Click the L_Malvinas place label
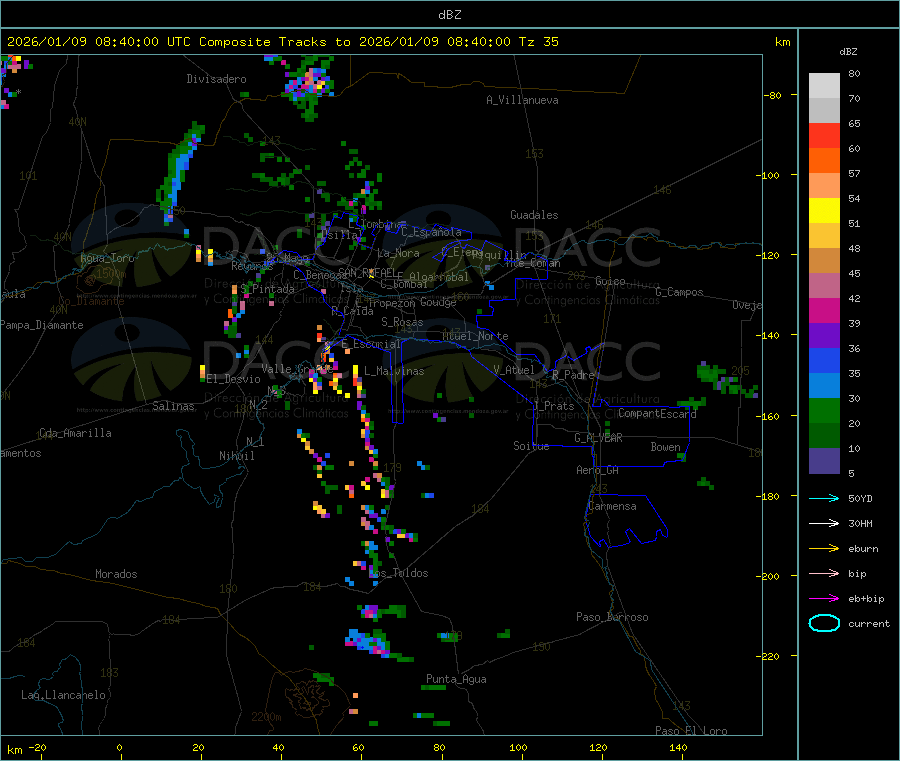 (394, 371)
